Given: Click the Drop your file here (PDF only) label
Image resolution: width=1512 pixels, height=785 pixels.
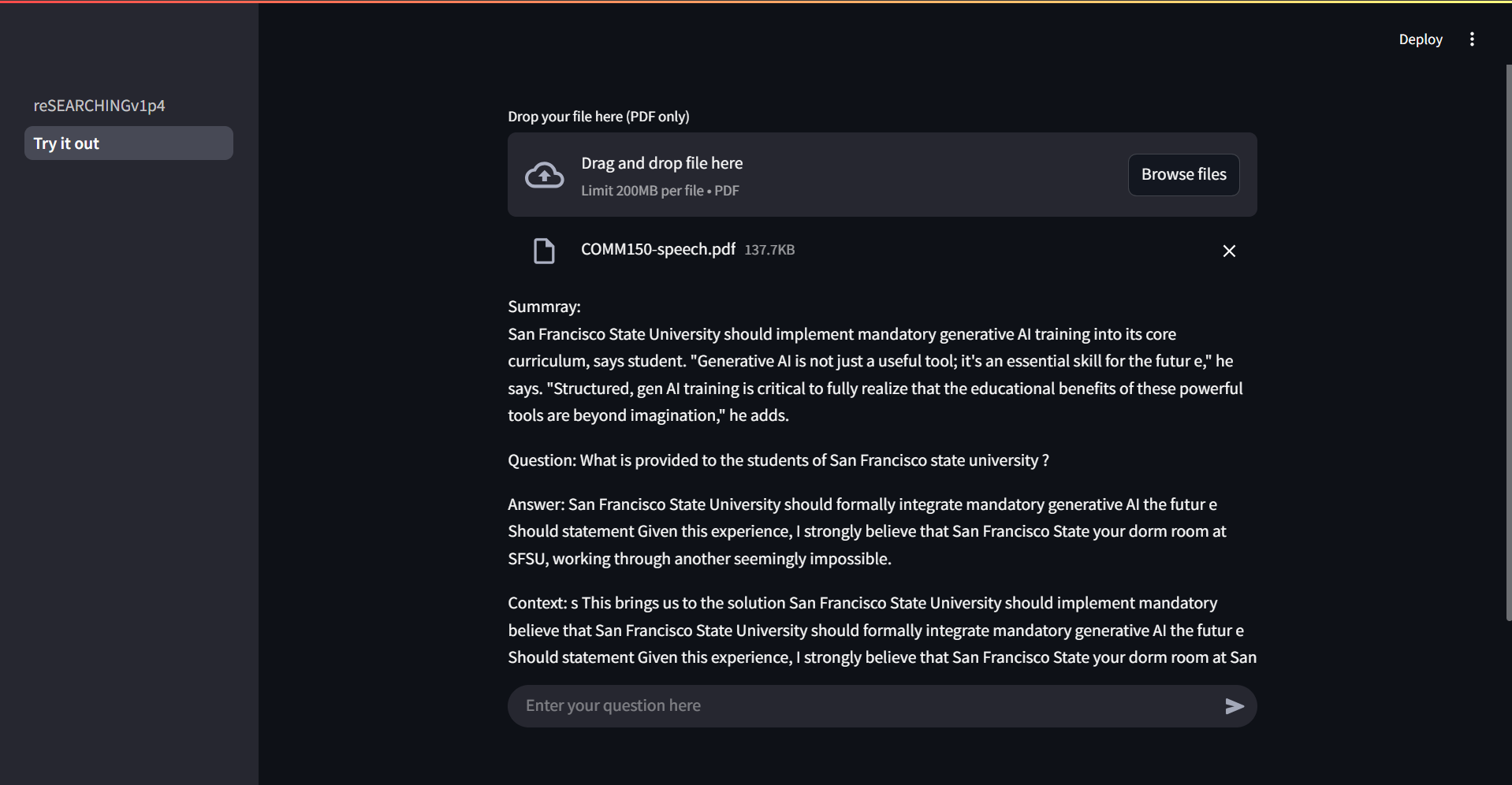Looking at the screenshot, I should coord(598,117).
